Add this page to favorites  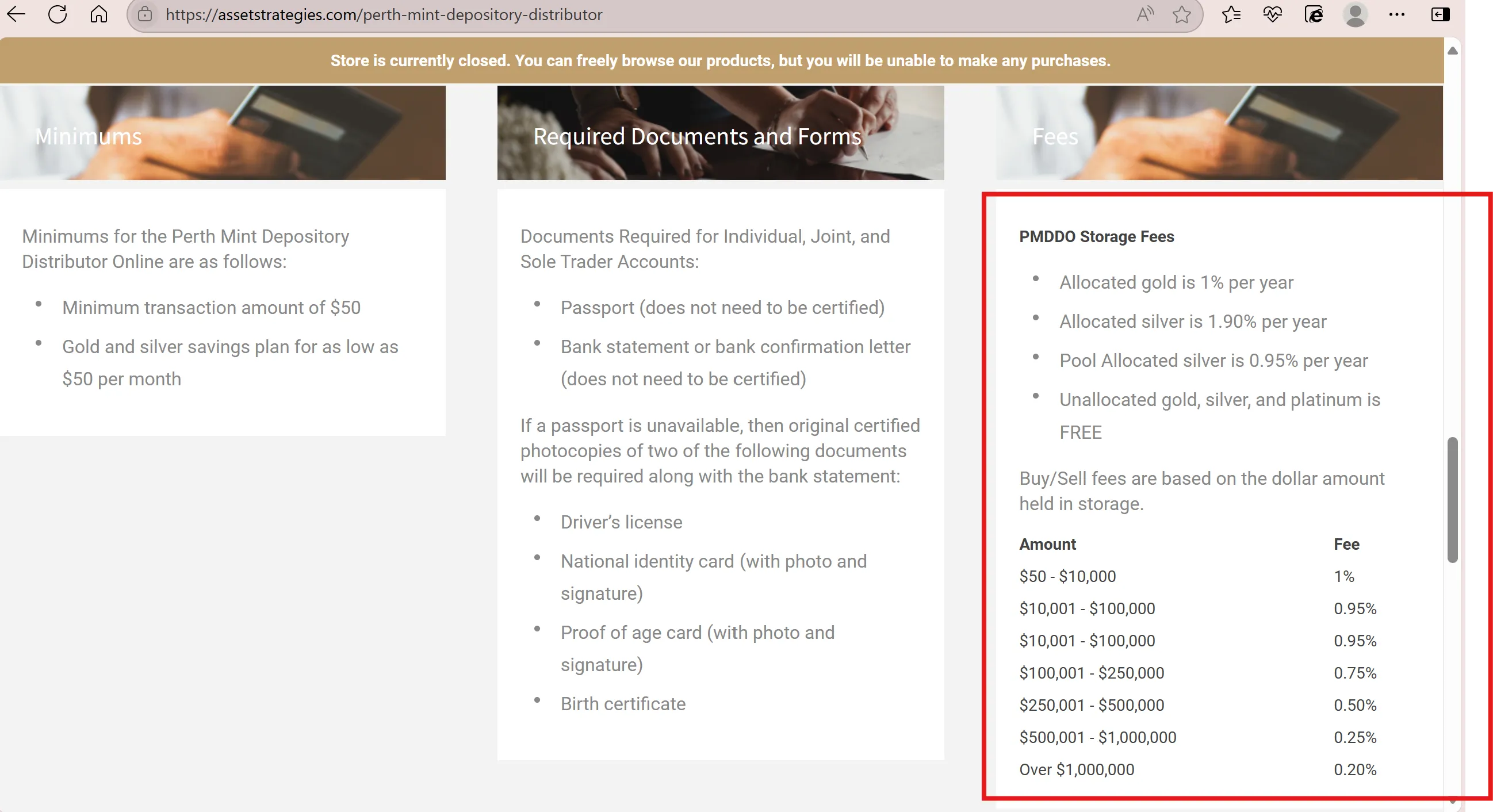point(1181,14)
